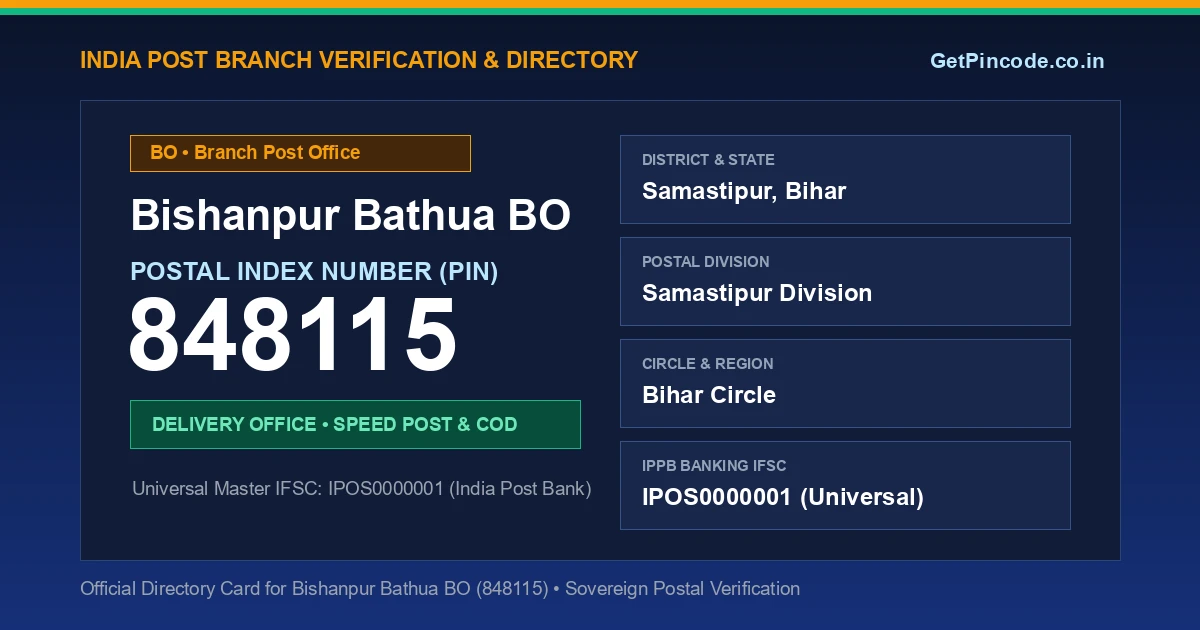Click the GetPincode.co.in site link
This screenshot has width=1200, height=630.
[1017, 60]
